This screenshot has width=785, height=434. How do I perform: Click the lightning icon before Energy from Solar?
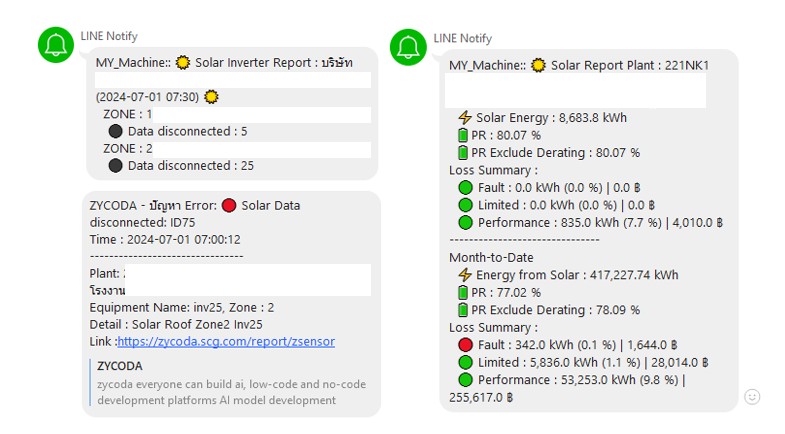pos(464,275)
